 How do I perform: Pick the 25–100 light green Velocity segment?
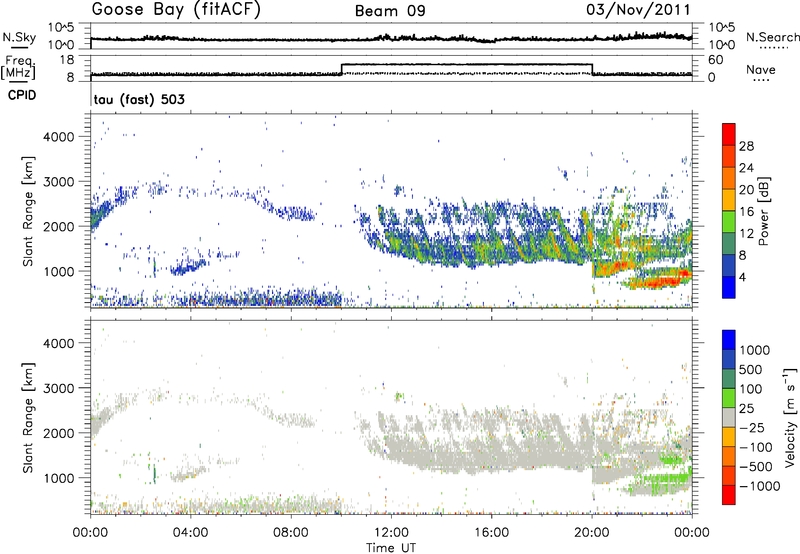click(729, 398)
